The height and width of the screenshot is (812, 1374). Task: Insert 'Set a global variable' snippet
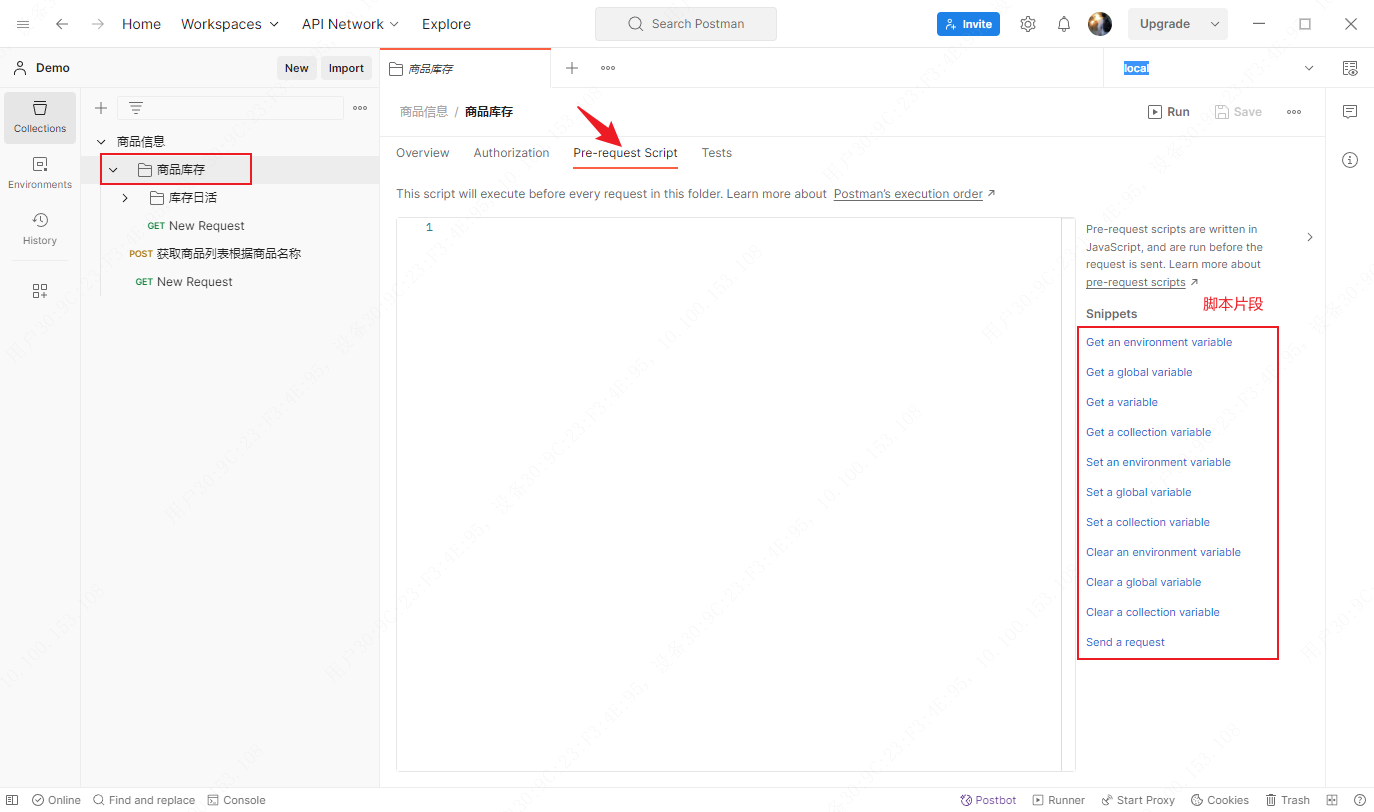click(1139, 492)
